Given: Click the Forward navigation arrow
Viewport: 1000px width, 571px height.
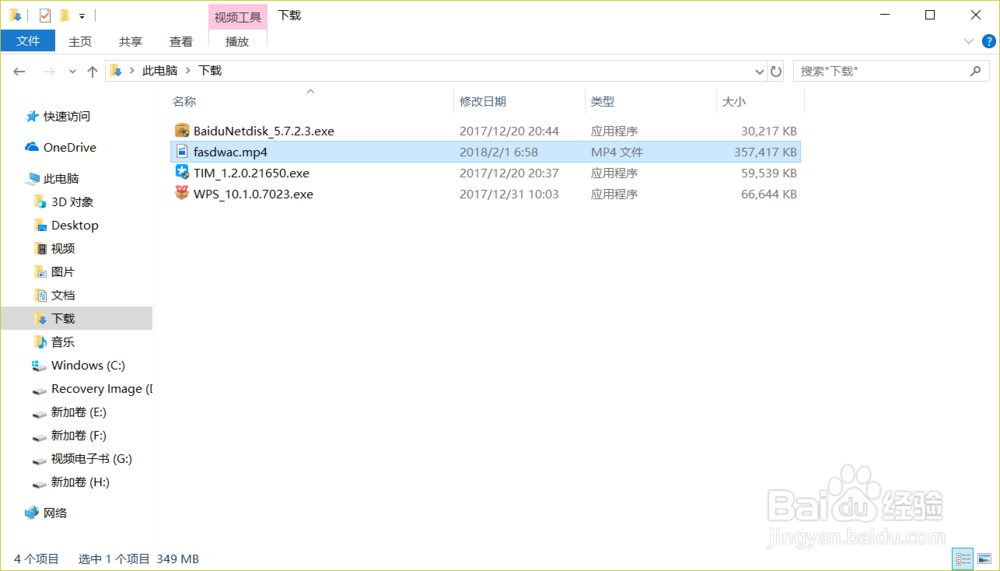Looking at the screenshot, I should [48, 71].
